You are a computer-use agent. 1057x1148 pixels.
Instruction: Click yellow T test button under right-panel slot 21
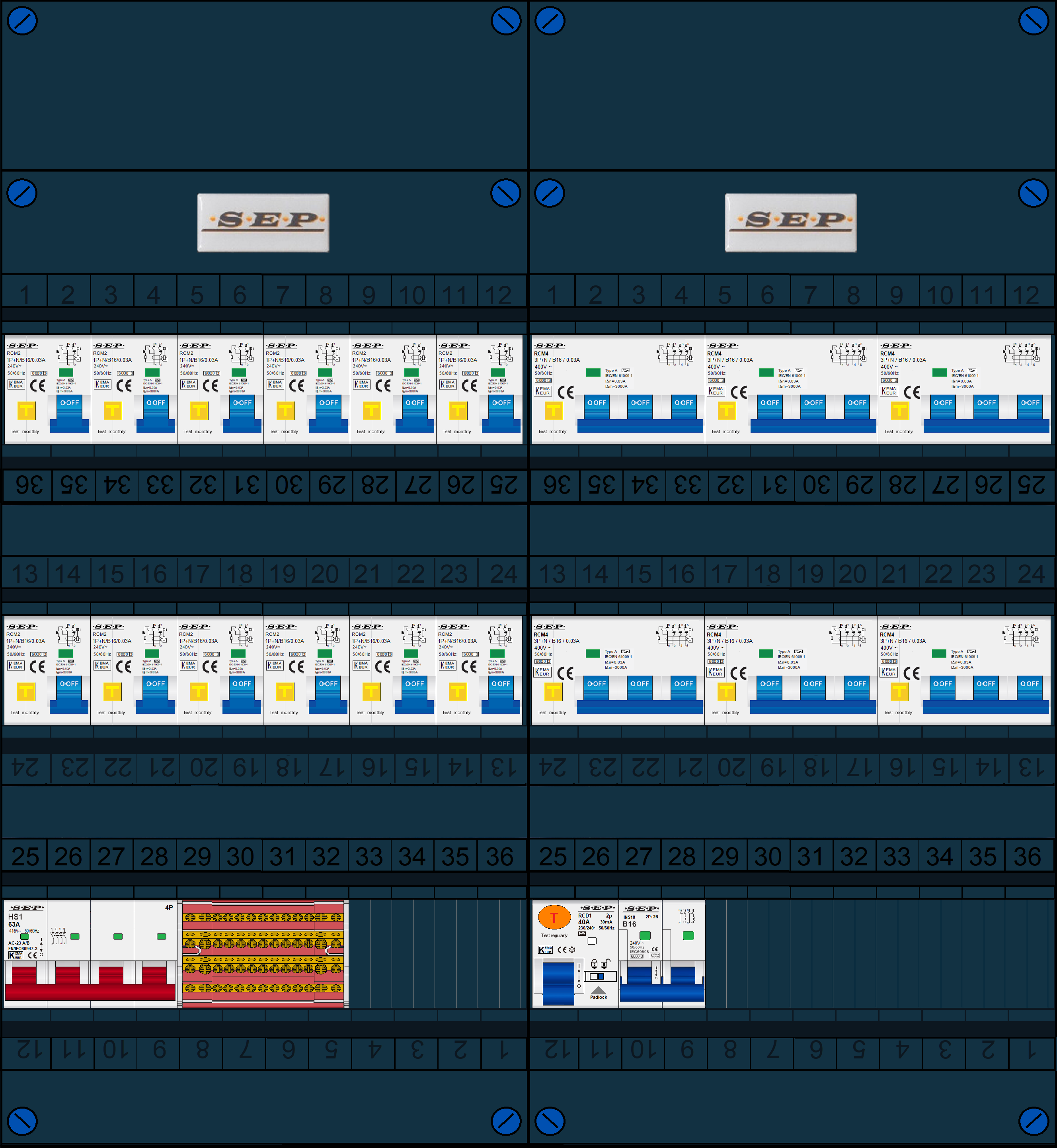(x=899, y=691)
